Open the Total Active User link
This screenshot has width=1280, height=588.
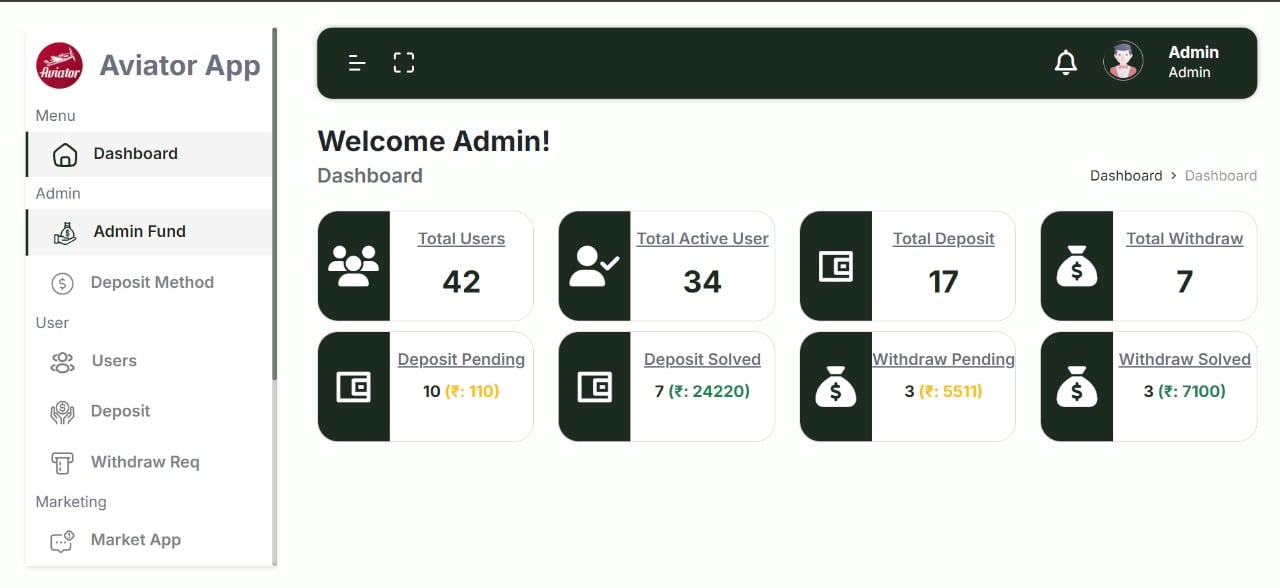[702, 239]
